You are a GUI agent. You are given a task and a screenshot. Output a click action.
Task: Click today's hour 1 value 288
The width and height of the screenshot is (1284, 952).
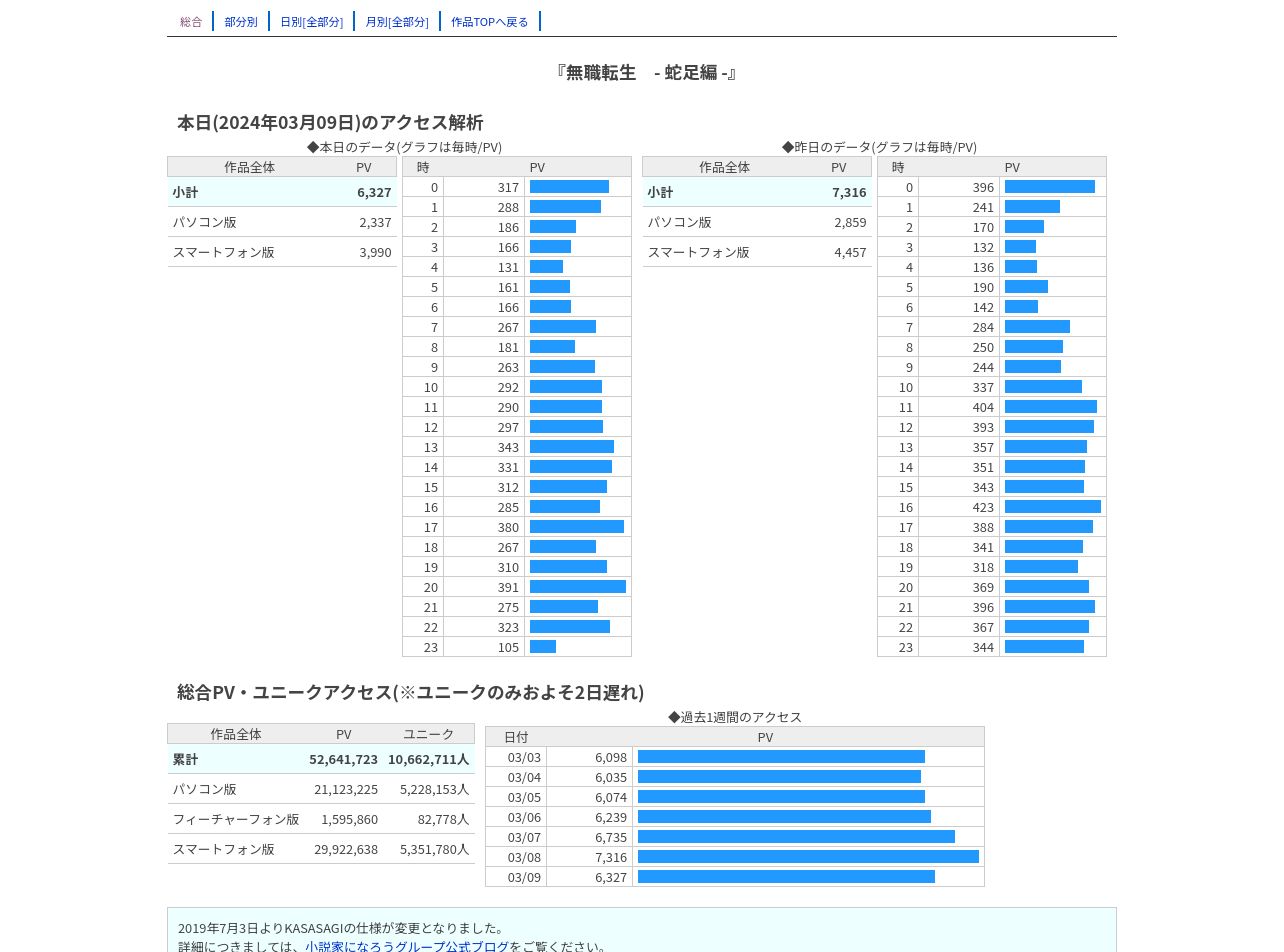click(x=508, y=207)
